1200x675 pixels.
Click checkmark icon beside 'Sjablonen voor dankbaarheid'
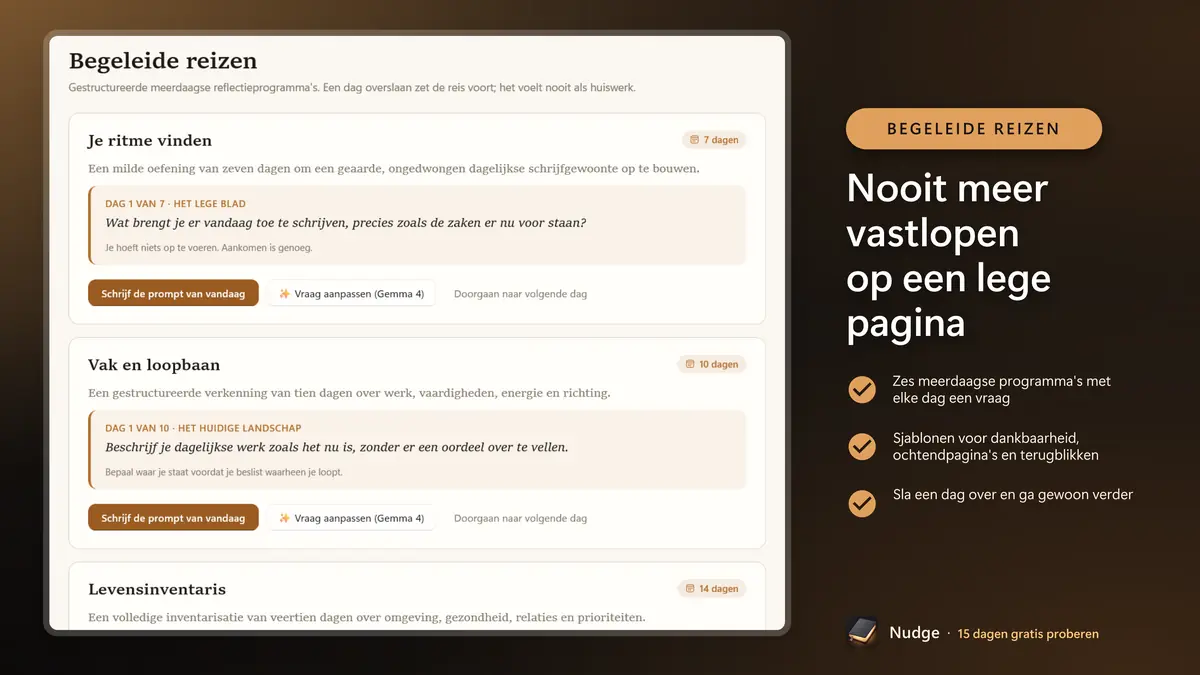pyautogui.click(x=862, y=446)
